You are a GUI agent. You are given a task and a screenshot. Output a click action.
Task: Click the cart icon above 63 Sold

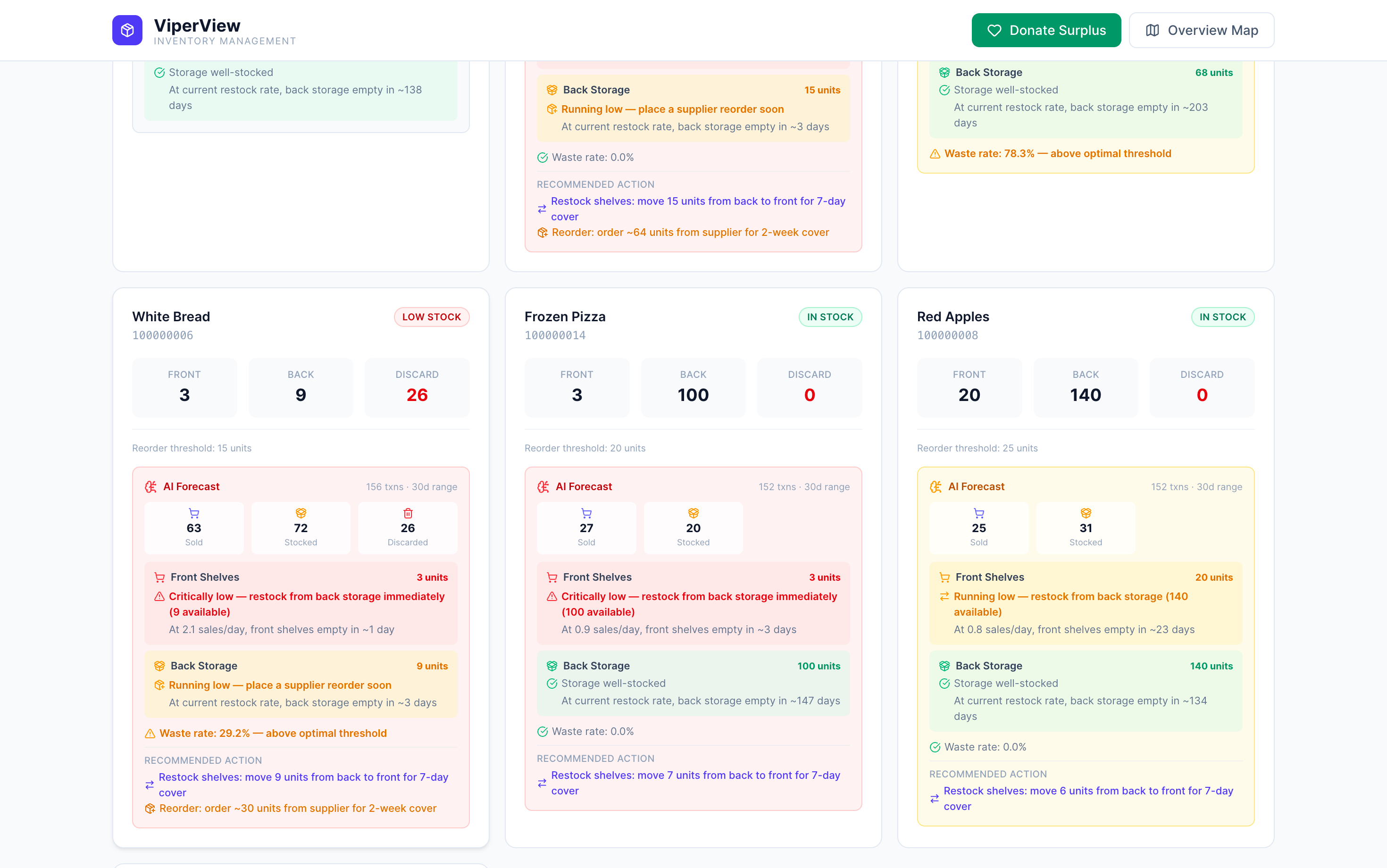[x=194, y=513]
